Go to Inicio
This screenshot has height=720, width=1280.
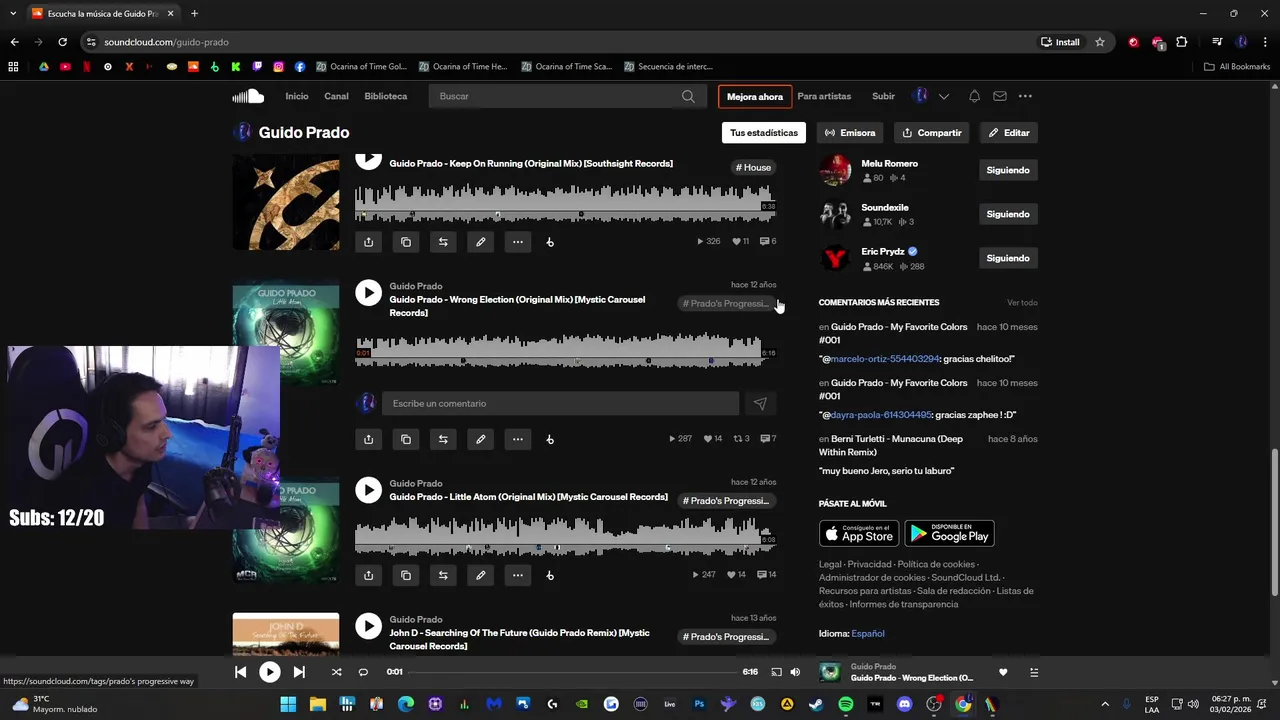(x=297, y=96)
